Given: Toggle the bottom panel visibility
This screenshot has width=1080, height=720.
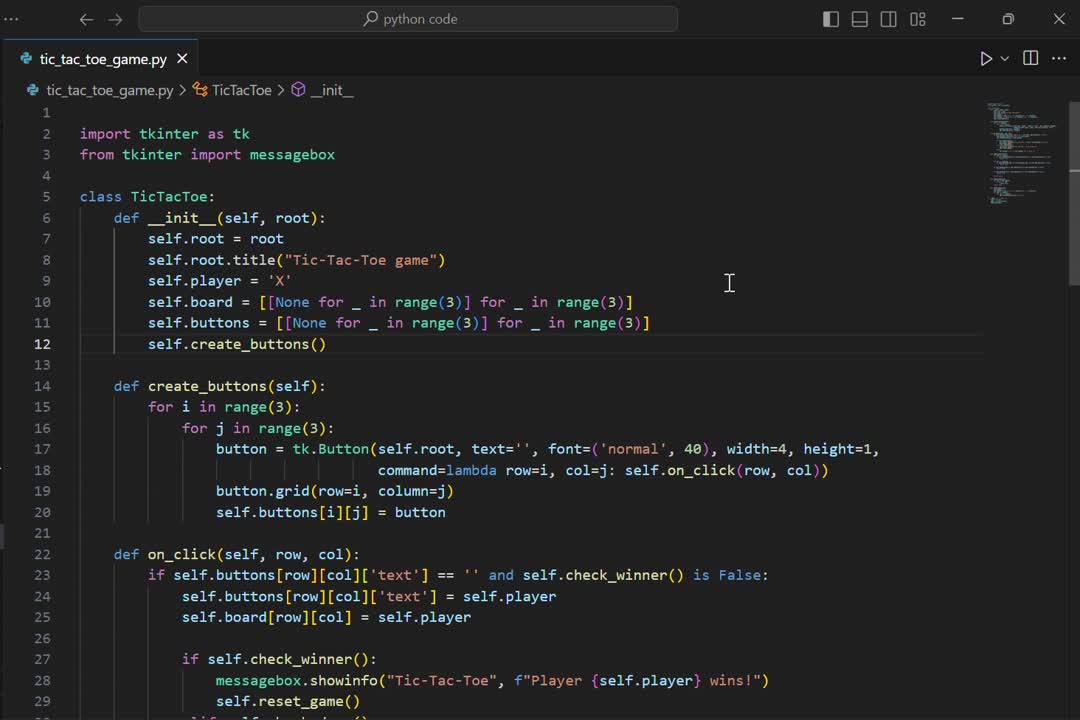Looking at the screenshot, I should tap(860, 19).
